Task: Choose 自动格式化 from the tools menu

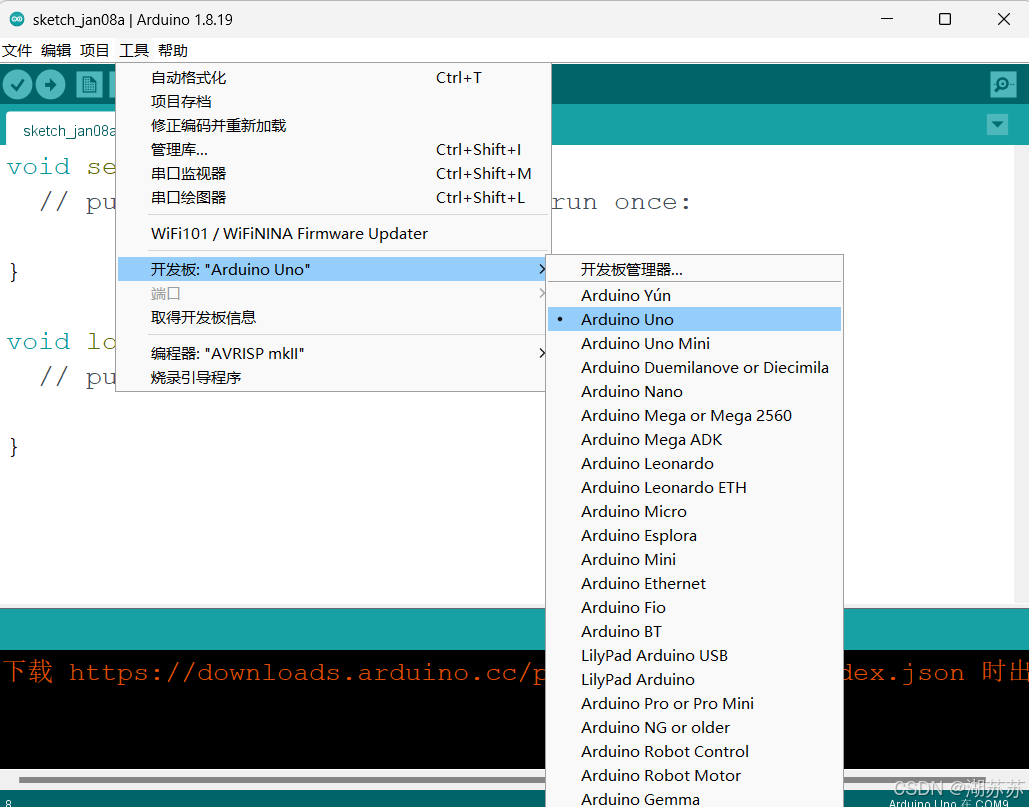Action: point(332,78)
